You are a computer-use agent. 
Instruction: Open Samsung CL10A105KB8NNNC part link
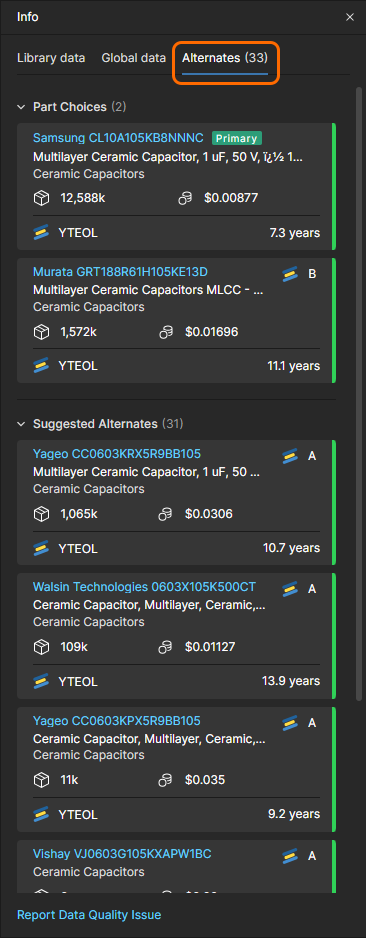point(118,138)
